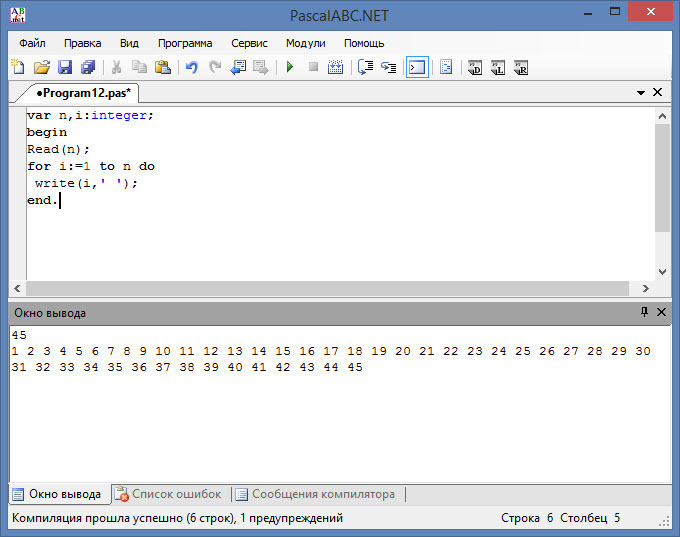Select the Program12.pas tab

point(83,93)
